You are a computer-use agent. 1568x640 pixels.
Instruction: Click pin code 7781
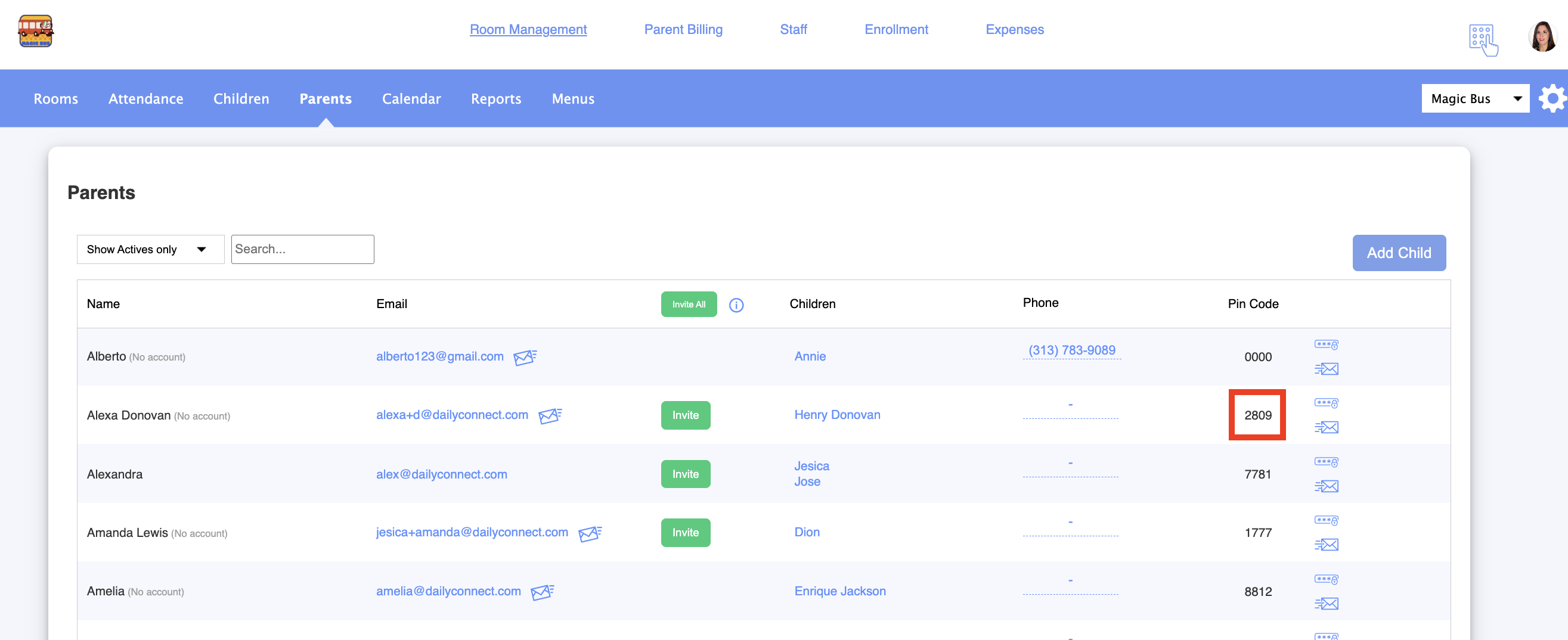(1257, 474)
